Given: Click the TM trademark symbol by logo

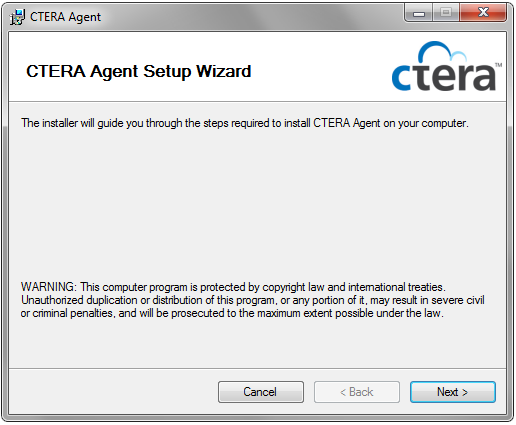Looking at the screenshot, I should tap(498, 65).
